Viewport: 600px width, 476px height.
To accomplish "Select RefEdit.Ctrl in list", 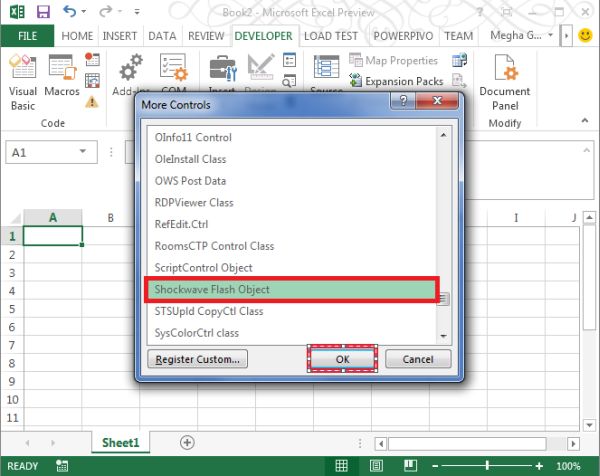I will click(291, 224).
